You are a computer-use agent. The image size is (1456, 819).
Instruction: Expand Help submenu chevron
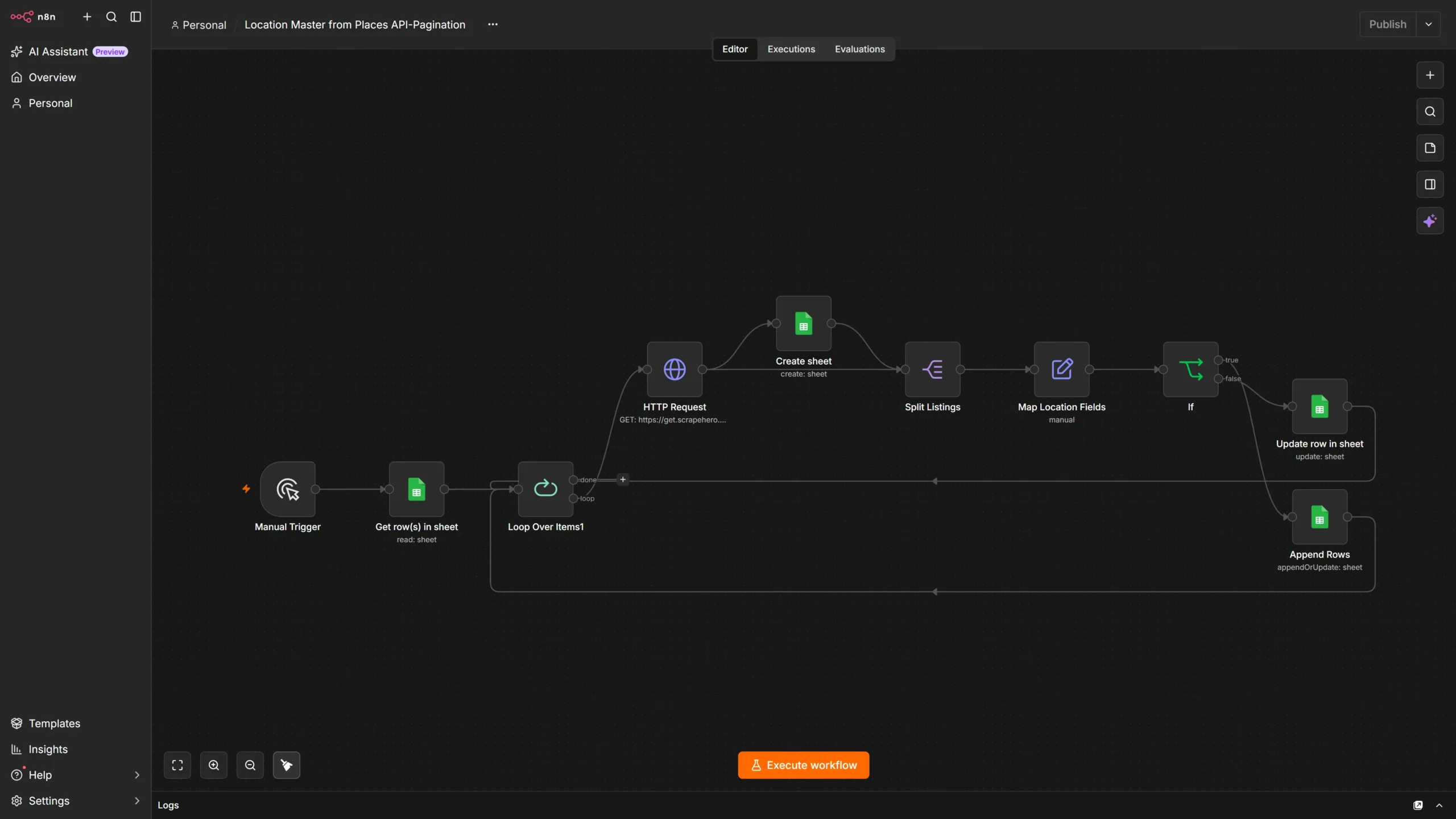[137, 775]
